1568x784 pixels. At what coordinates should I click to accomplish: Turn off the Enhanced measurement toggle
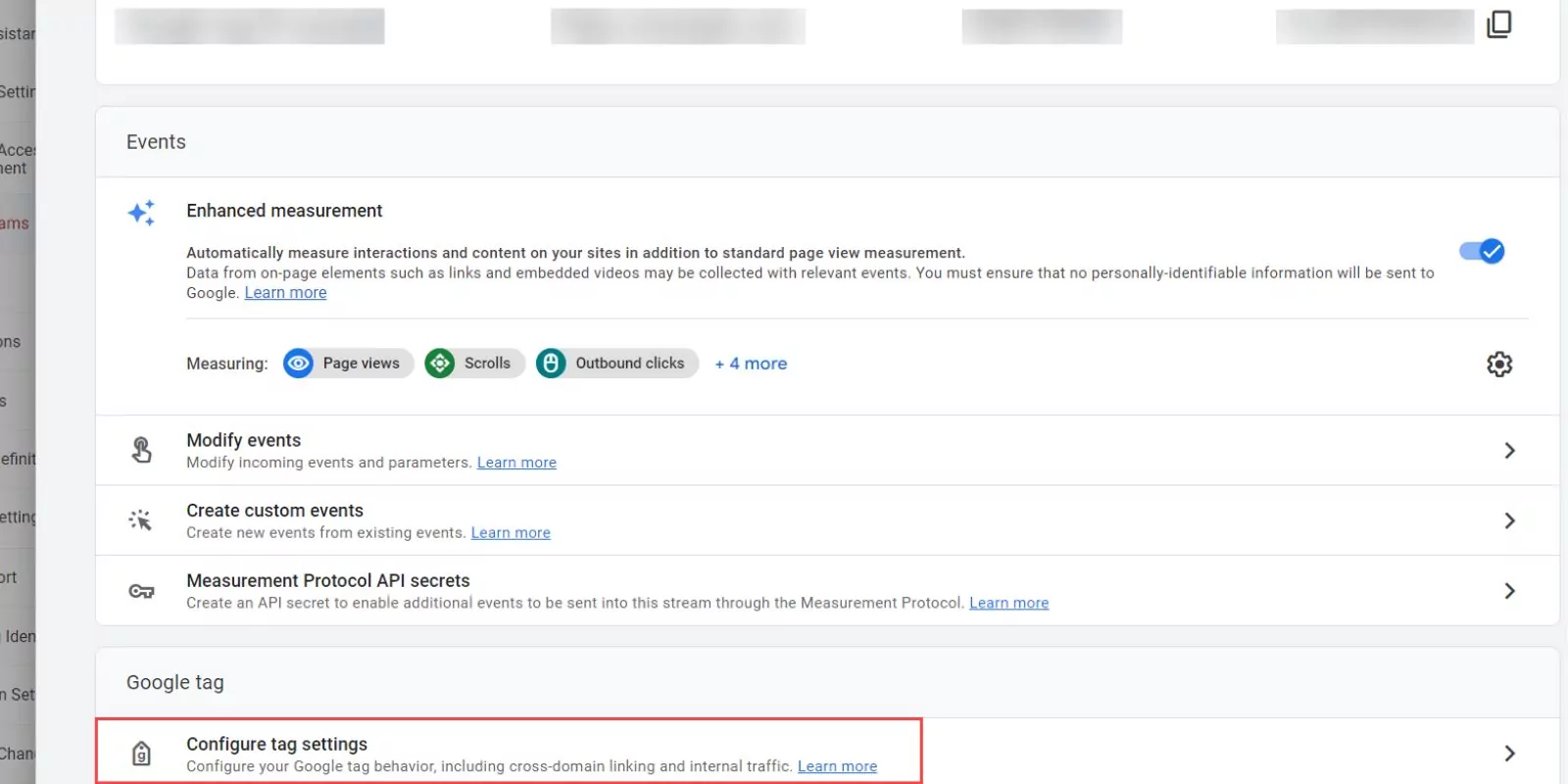(1482, 252)
